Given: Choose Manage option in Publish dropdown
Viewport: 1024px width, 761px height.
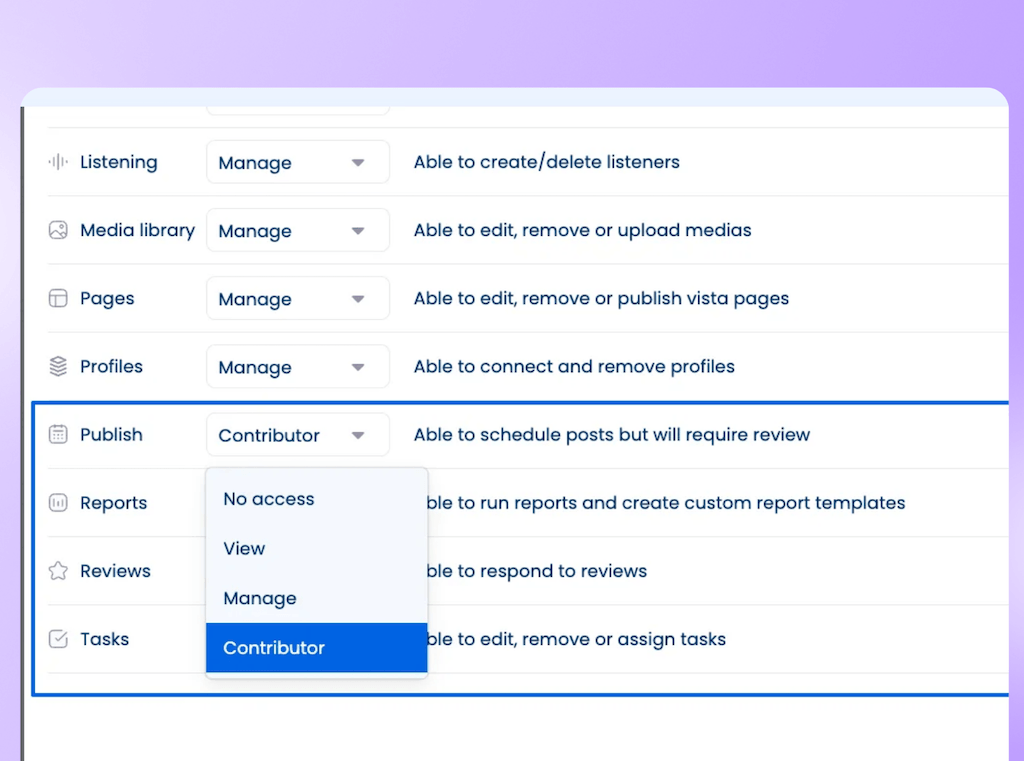Looking at the screenshot, I should (317, 598).
